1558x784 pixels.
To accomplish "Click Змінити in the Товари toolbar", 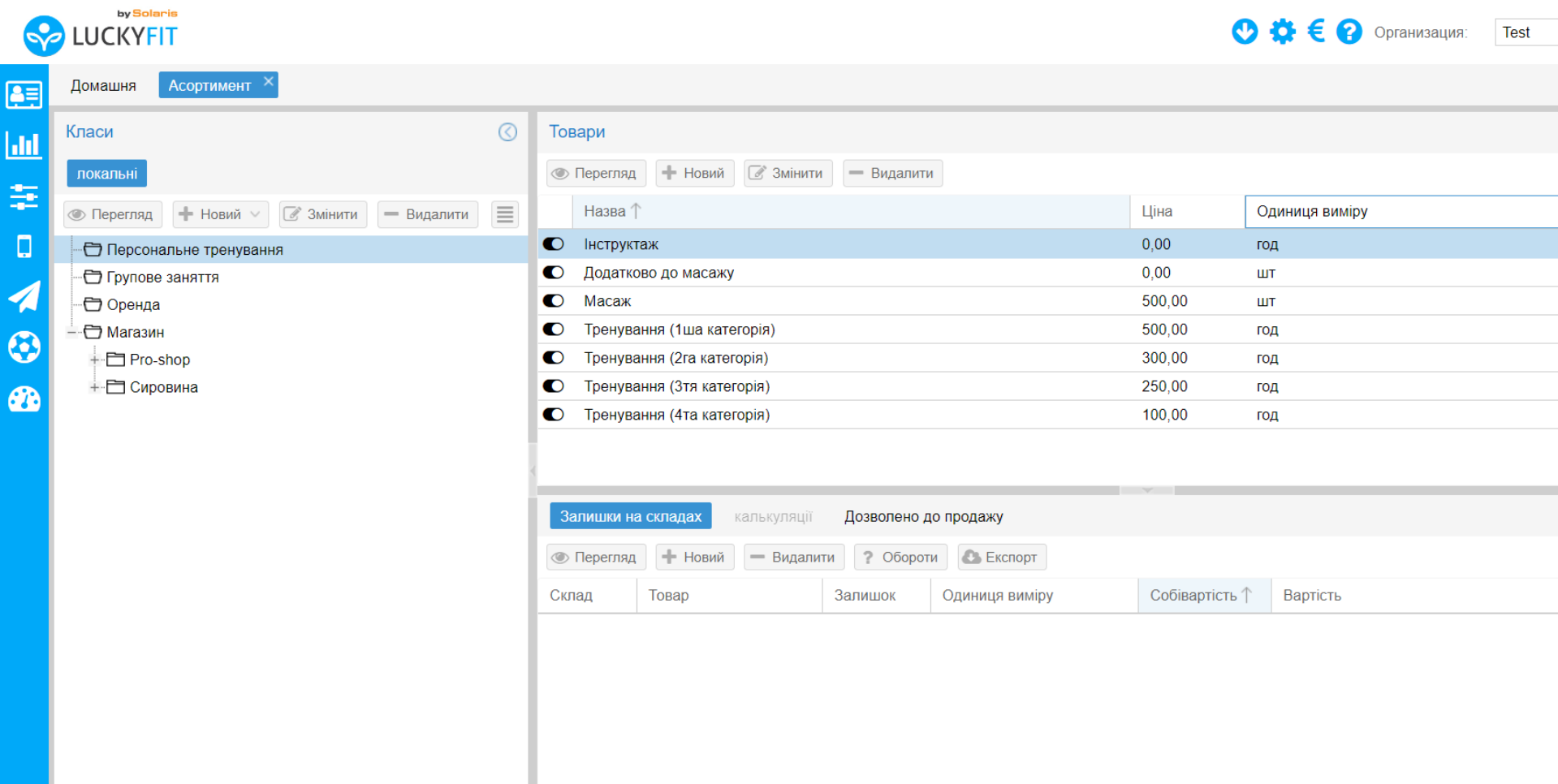I will click(788, 173).
